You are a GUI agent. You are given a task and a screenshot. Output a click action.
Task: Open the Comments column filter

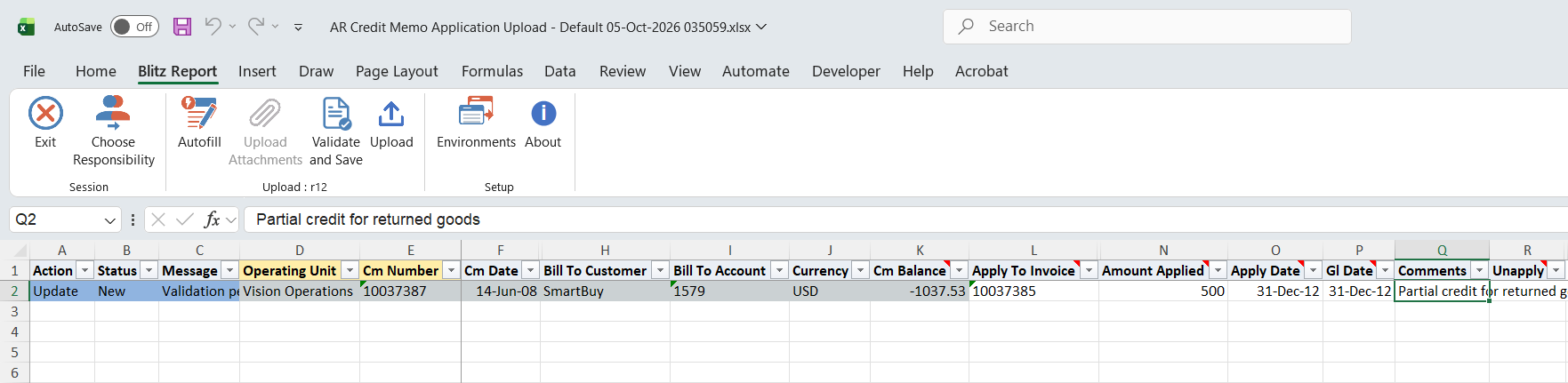click(1479, 270)
